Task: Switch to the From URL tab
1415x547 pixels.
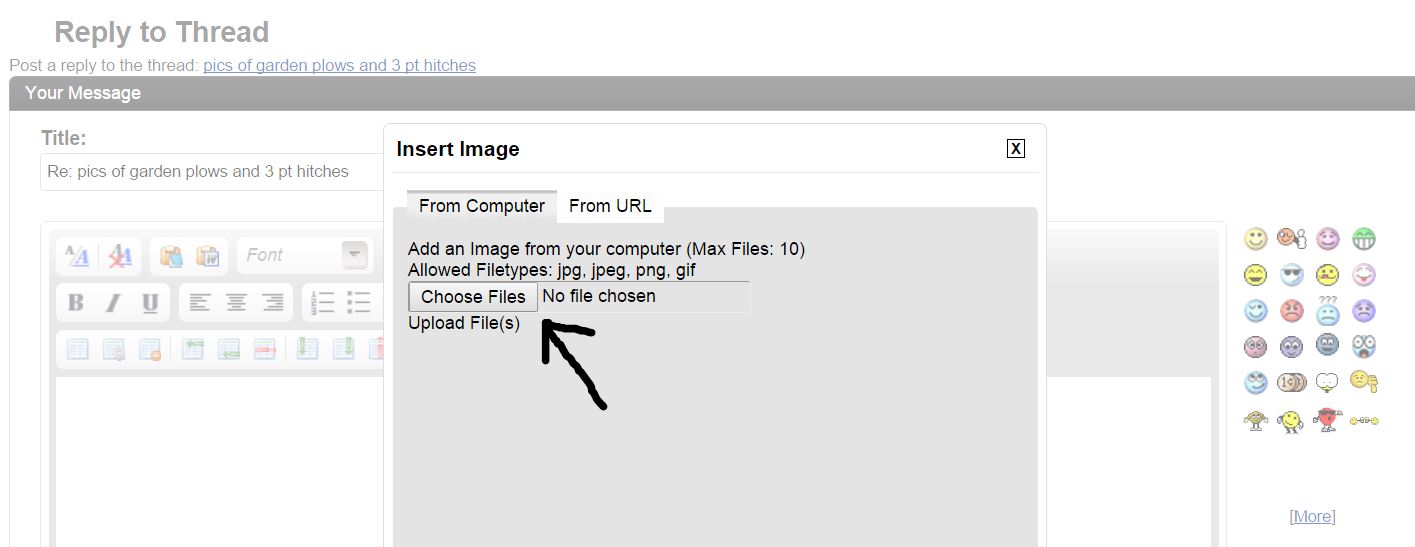Action: (x=610, y=206)
